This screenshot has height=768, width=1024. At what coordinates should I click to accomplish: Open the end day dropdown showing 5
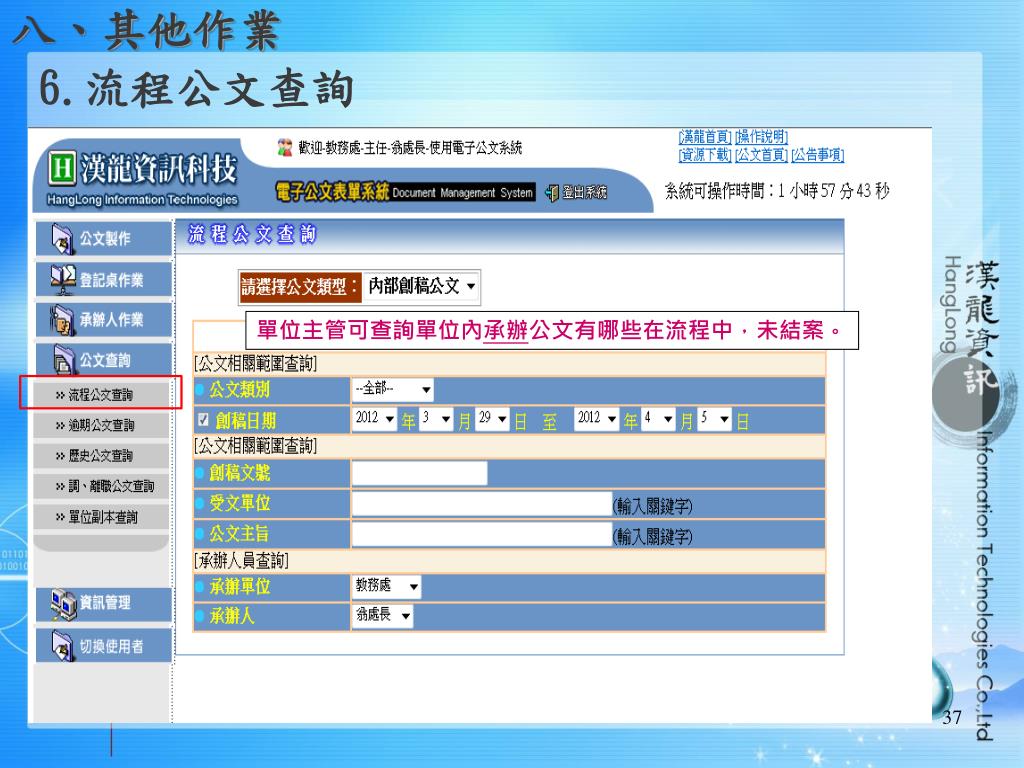coord(714,419)
